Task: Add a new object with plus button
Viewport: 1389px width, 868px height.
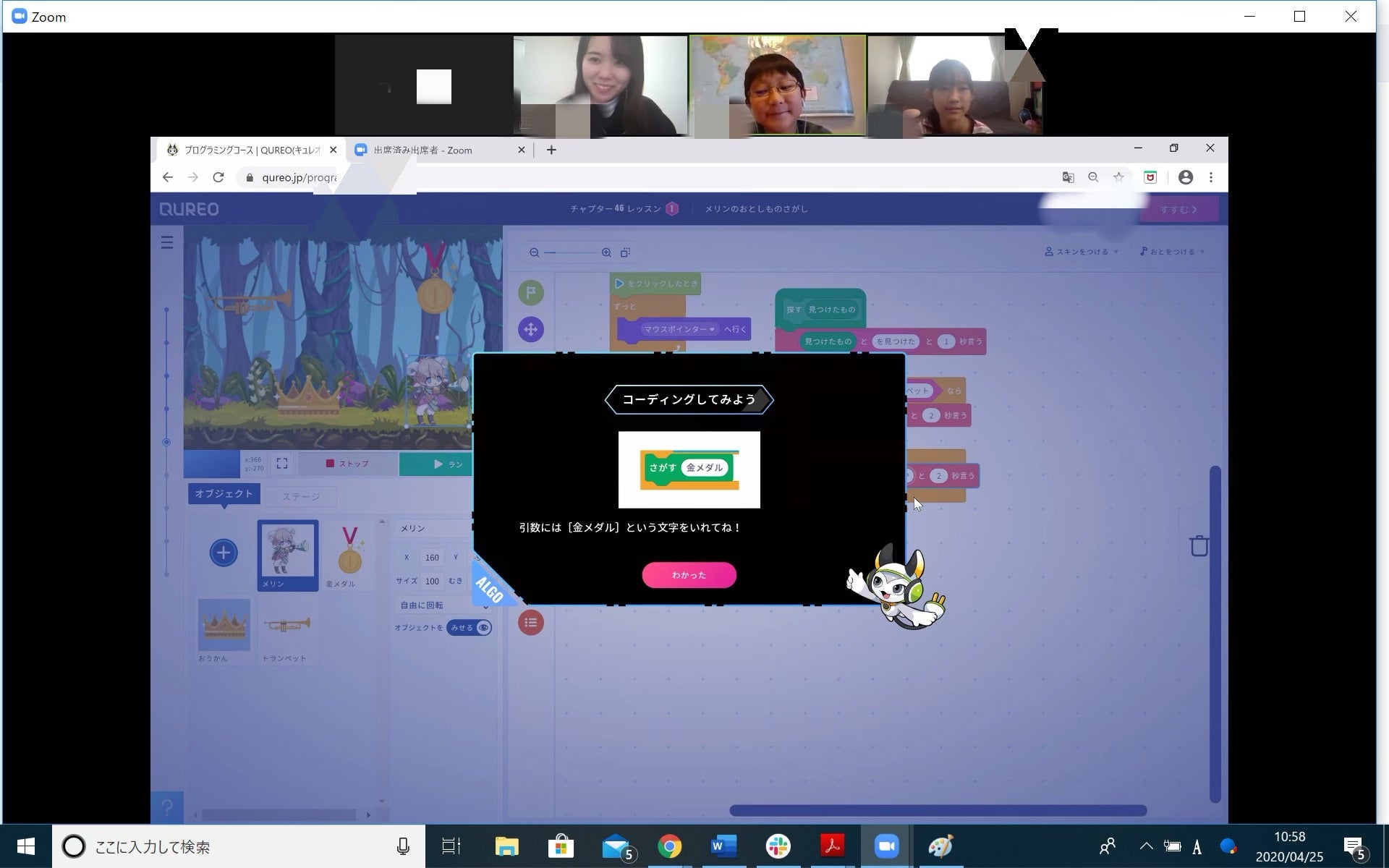Action: [224, 553]
